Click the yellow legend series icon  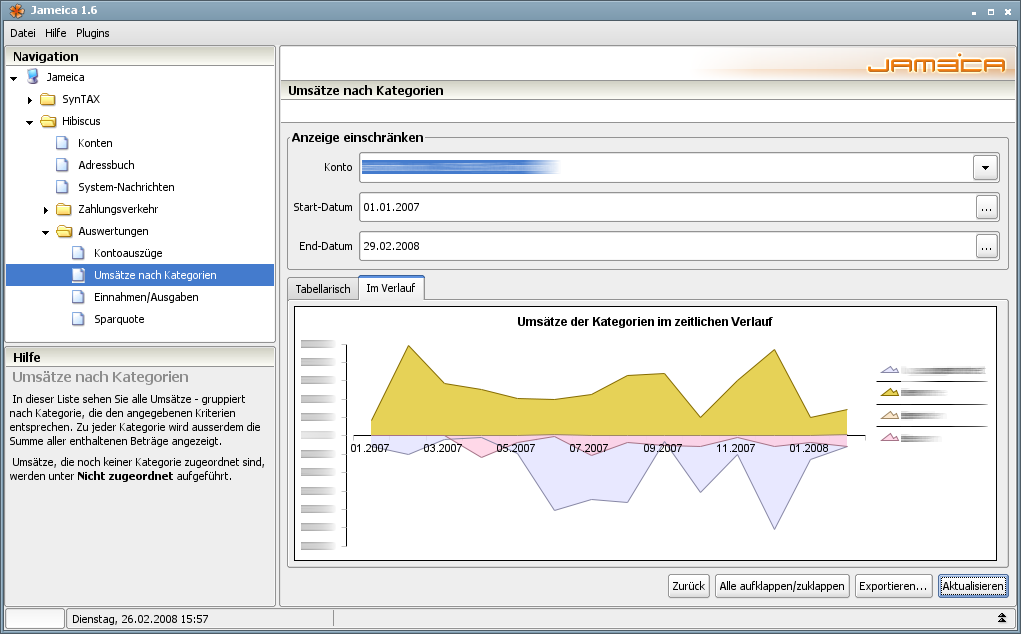(x=889, y=392)
